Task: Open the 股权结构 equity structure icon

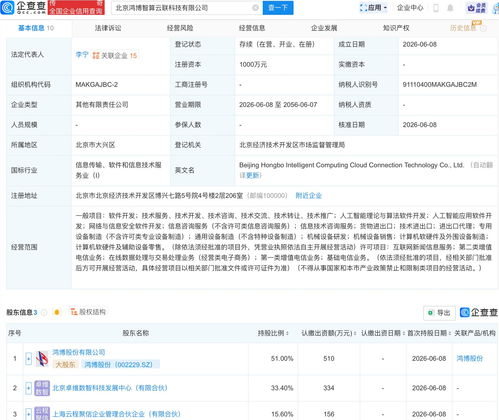Action: [74, 312]
